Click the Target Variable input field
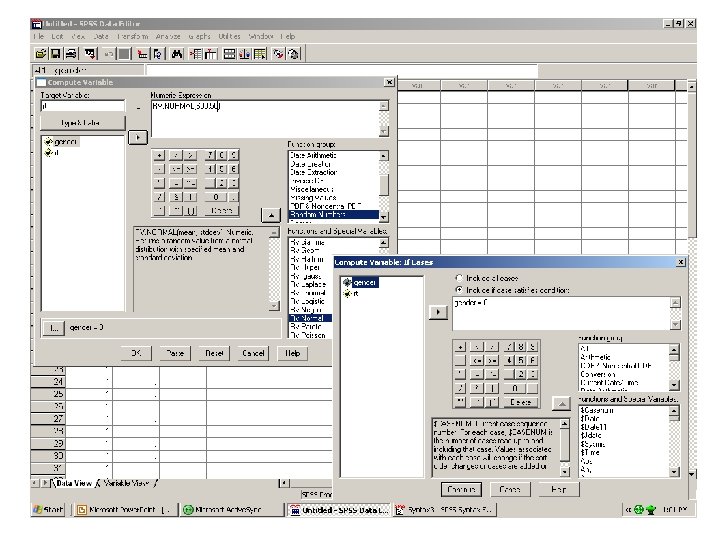Viewport: 720px width, 540px height. click(83, 106)
